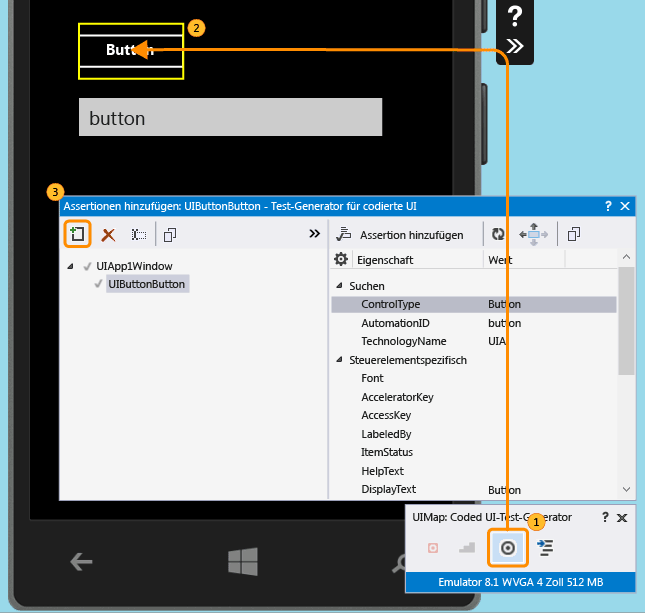
Task: Open help in the Assertionen hinzufügen dialog
Action: pyautogui.click(x=608, y=206)
